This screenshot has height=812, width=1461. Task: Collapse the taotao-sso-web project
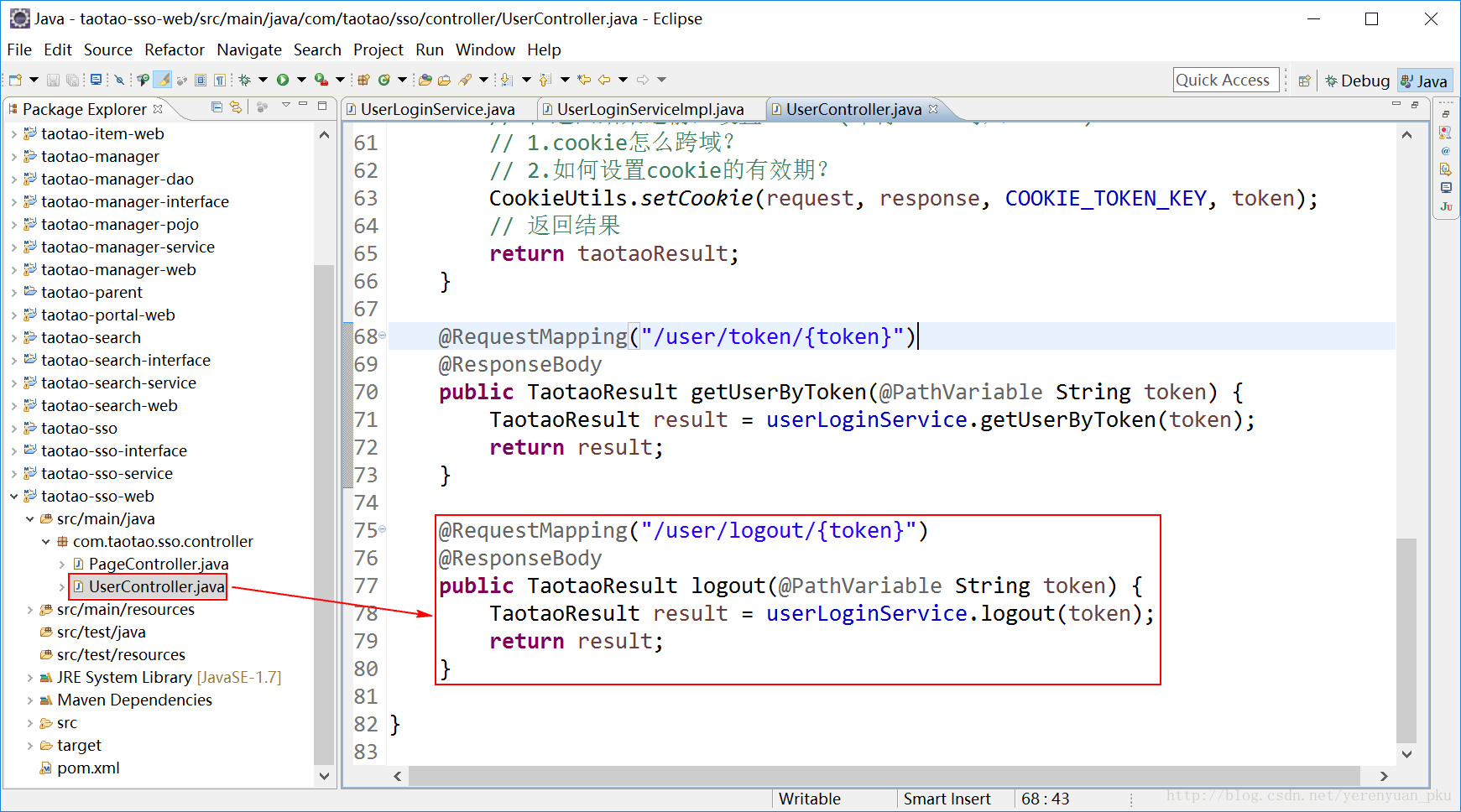pos(13,496)
